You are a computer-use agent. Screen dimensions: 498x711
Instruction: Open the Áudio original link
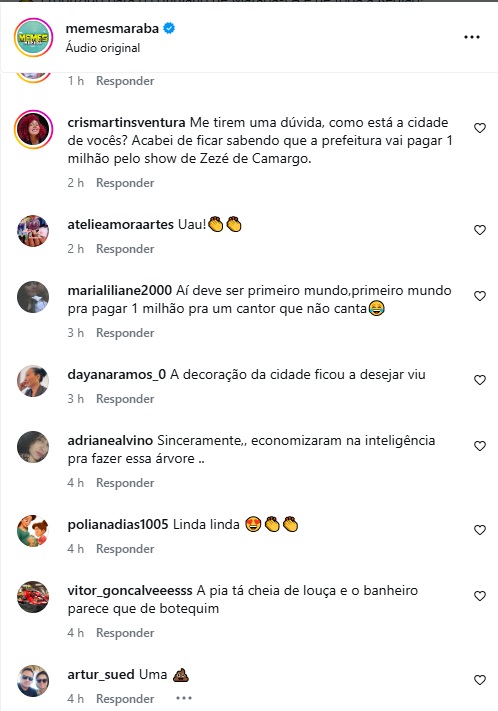(103, 48)
